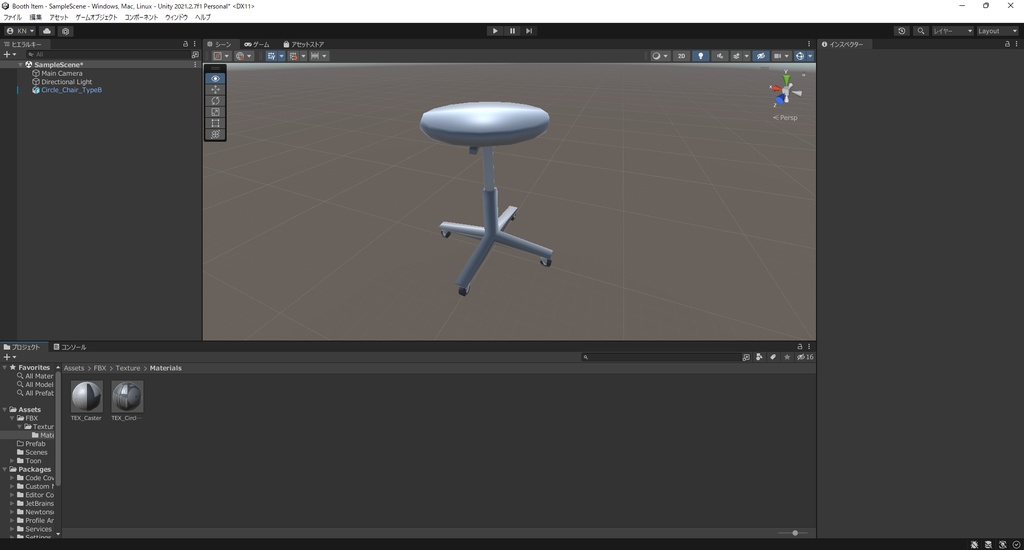Open the settings gear beside cloud button

click(65, 31)
